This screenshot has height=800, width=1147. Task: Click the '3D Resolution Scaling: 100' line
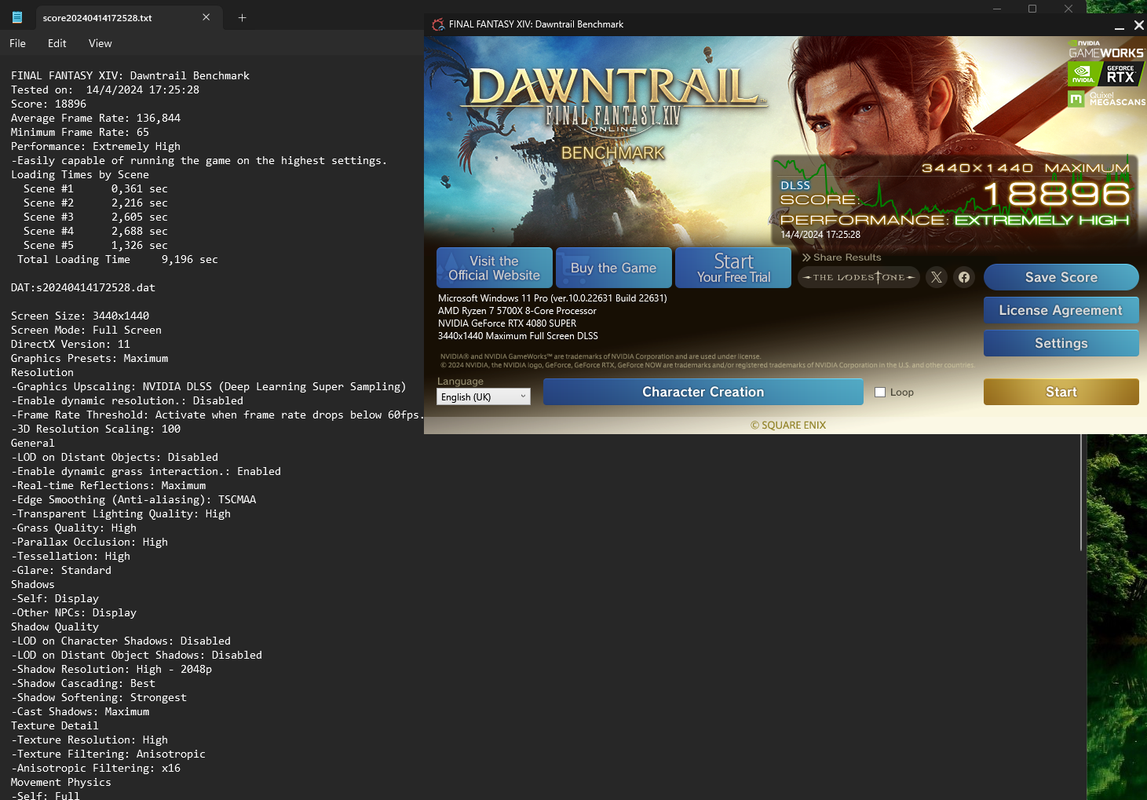(x=95, y=429)
